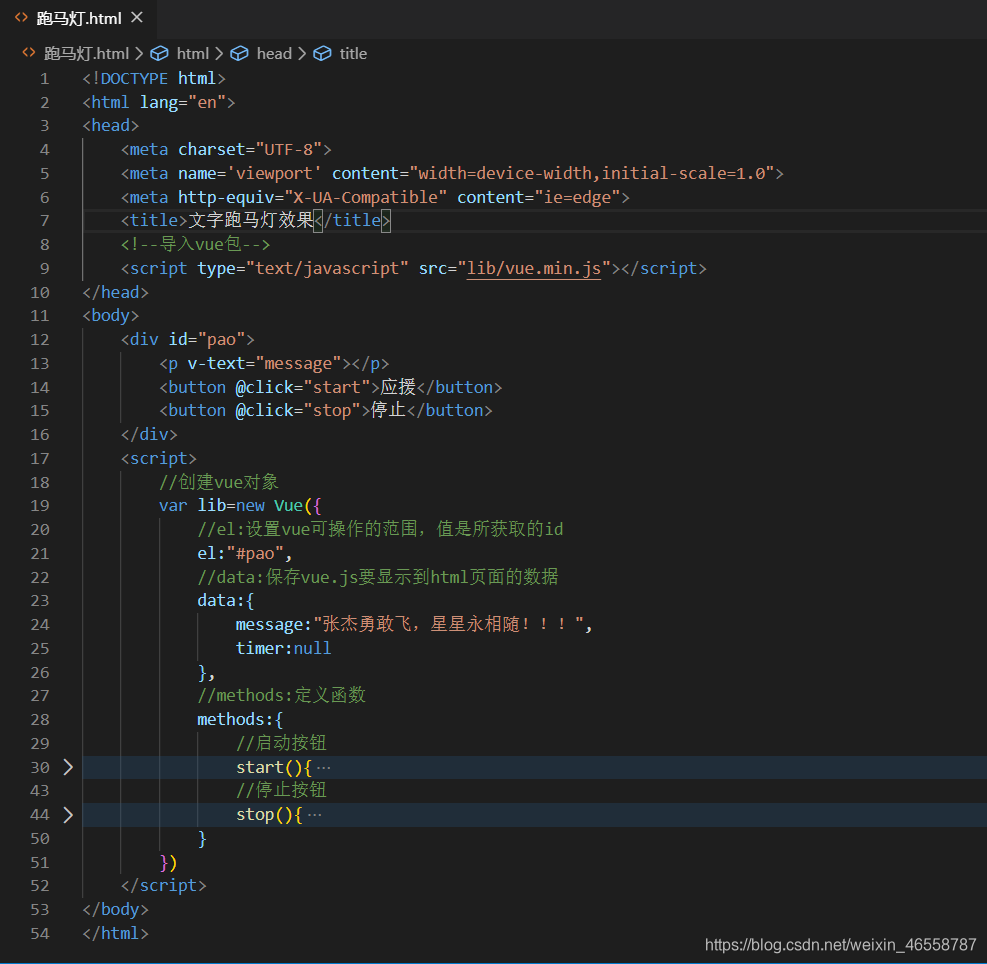This screenshot has height=964, width=987.
Task: Expand the folded start() method at line 30
Action: click(68, 767)
